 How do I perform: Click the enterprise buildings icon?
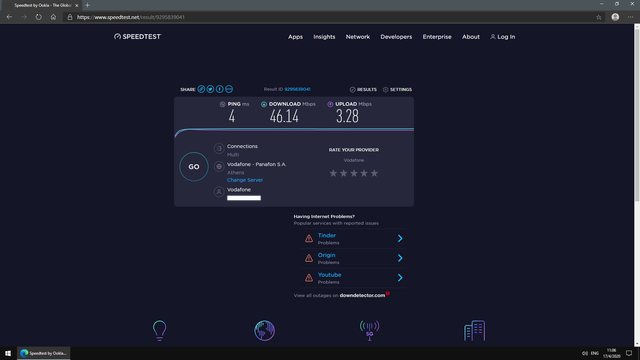coord(474,330)
